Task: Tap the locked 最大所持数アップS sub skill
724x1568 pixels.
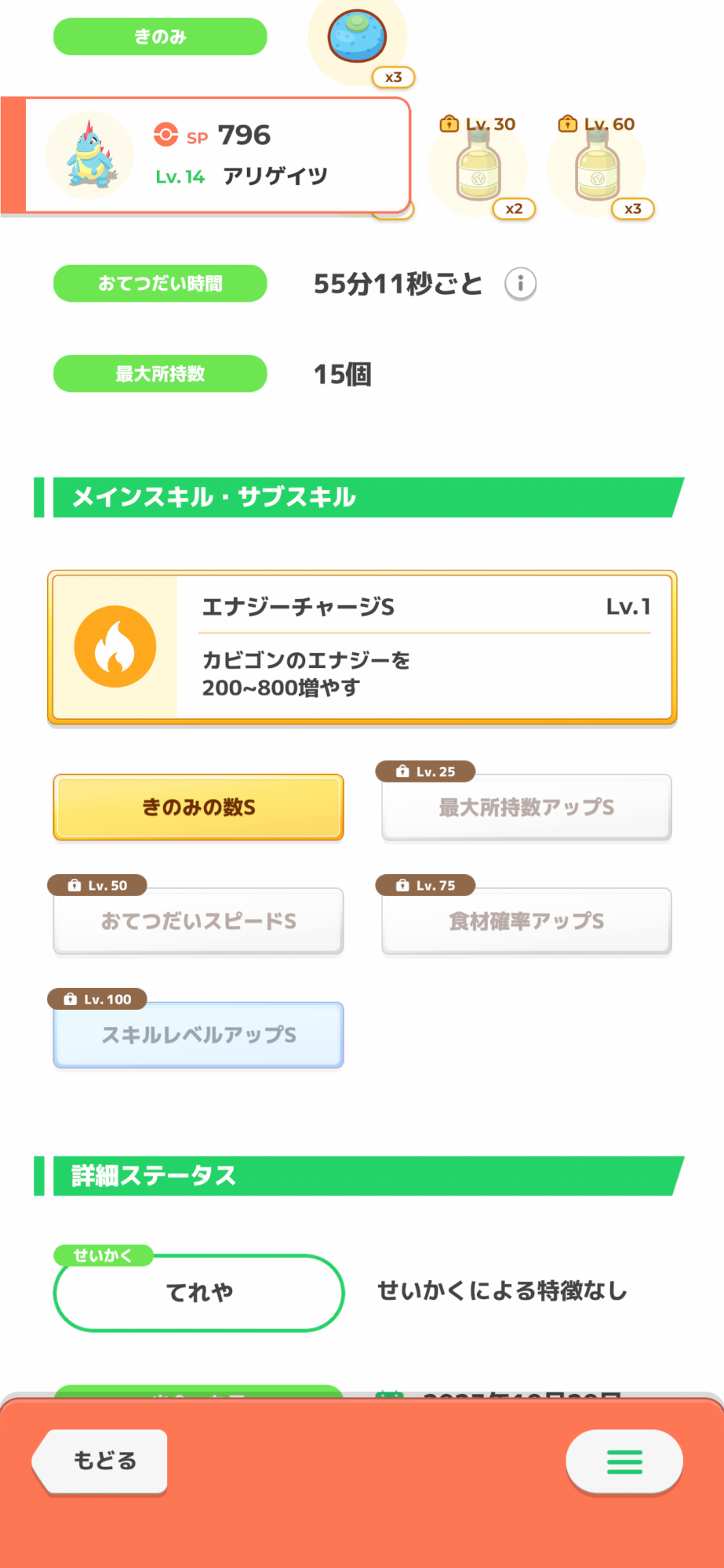Action: (x=526, y=808)
